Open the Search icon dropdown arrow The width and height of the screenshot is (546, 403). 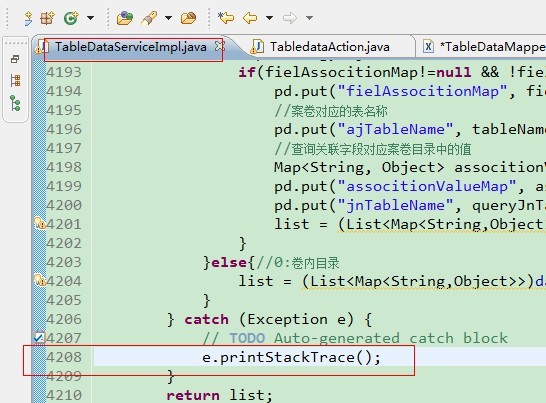[x=168, y=18]
